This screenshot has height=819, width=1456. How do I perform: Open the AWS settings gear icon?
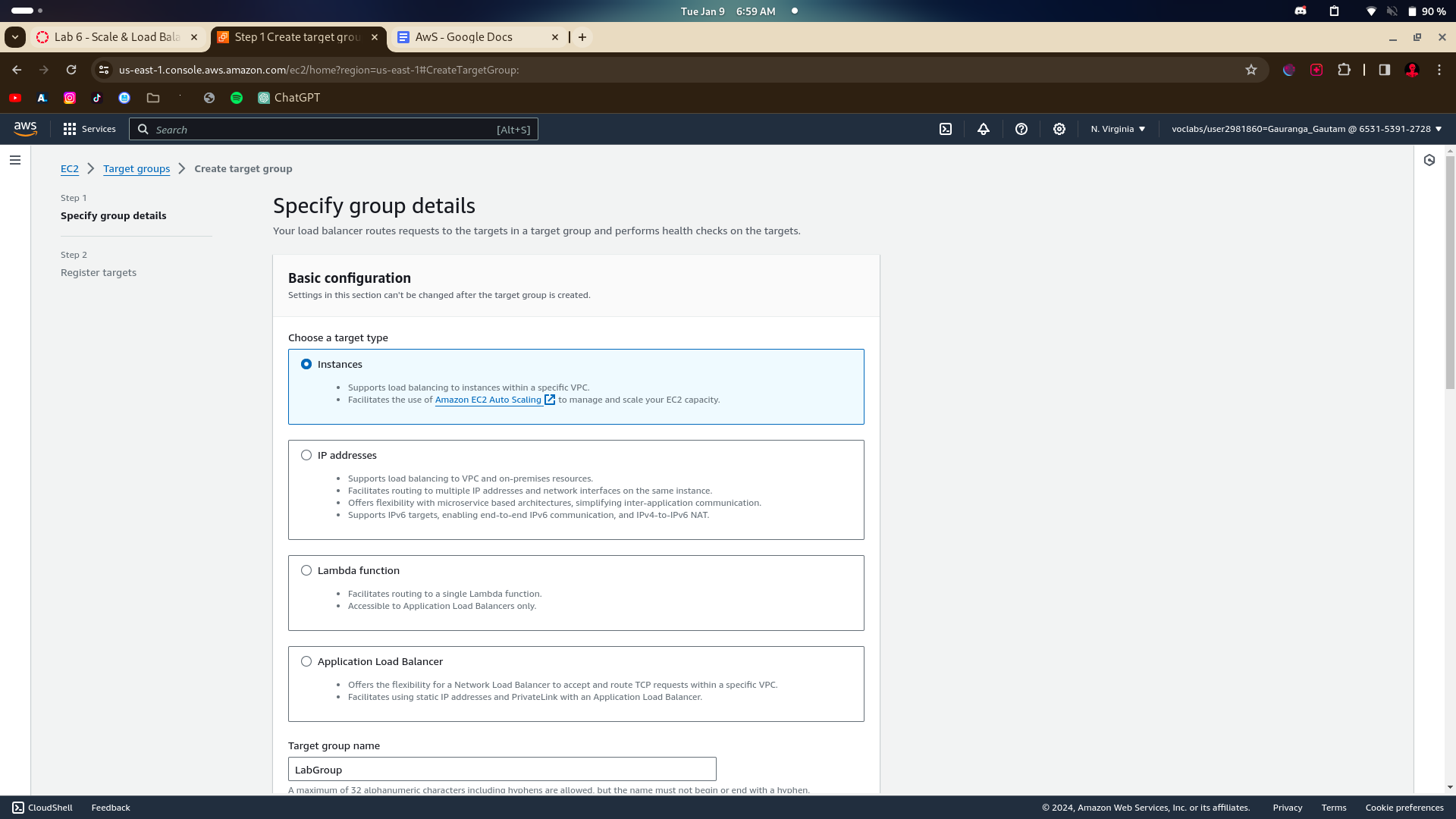click(1059, 129)
